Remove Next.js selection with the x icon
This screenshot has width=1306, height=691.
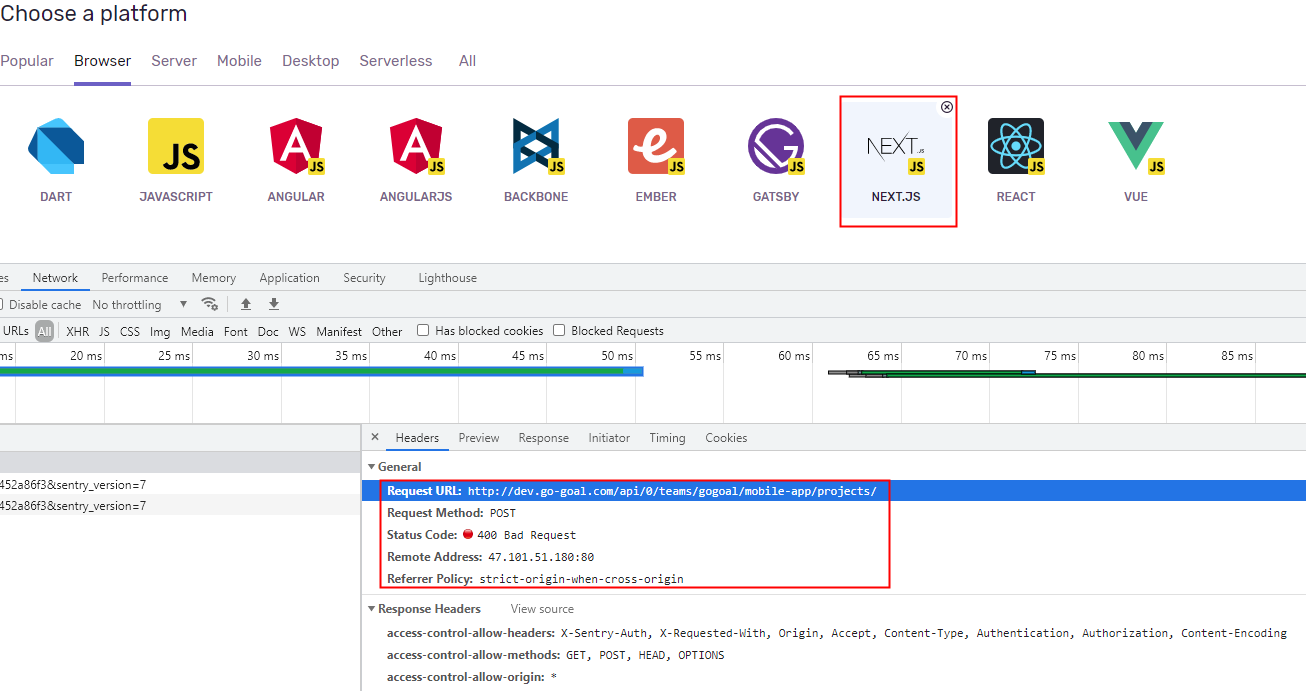(x=947, y=107)
